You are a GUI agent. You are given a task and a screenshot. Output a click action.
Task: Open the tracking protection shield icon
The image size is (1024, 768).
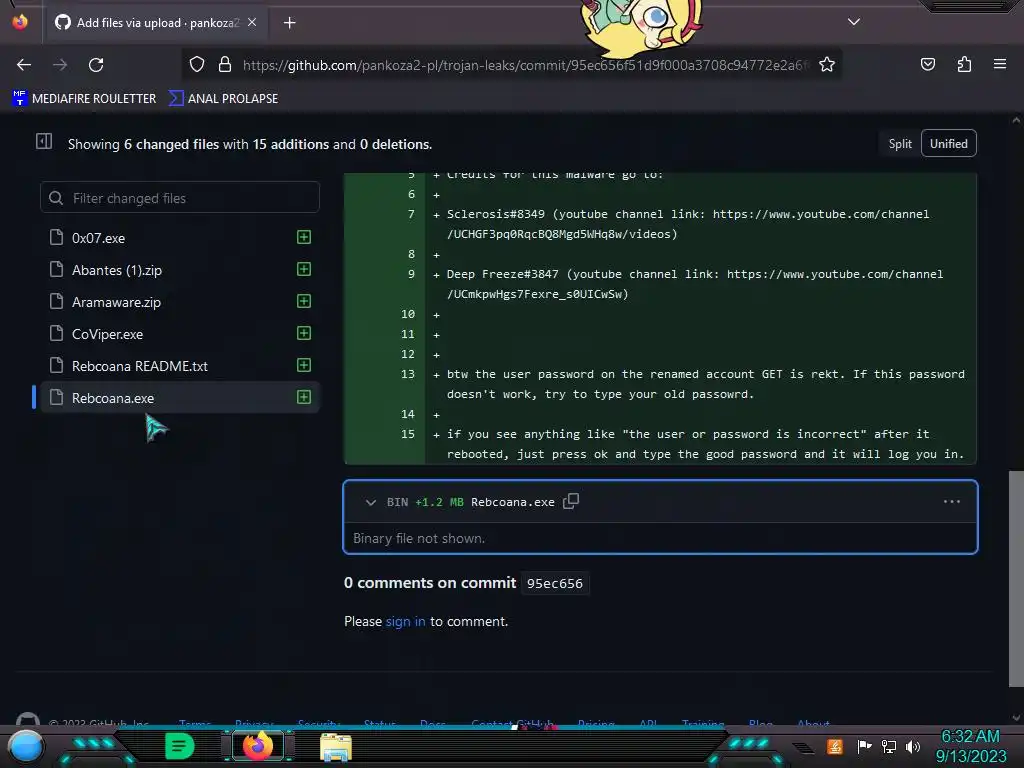click(x=197, y=65)
